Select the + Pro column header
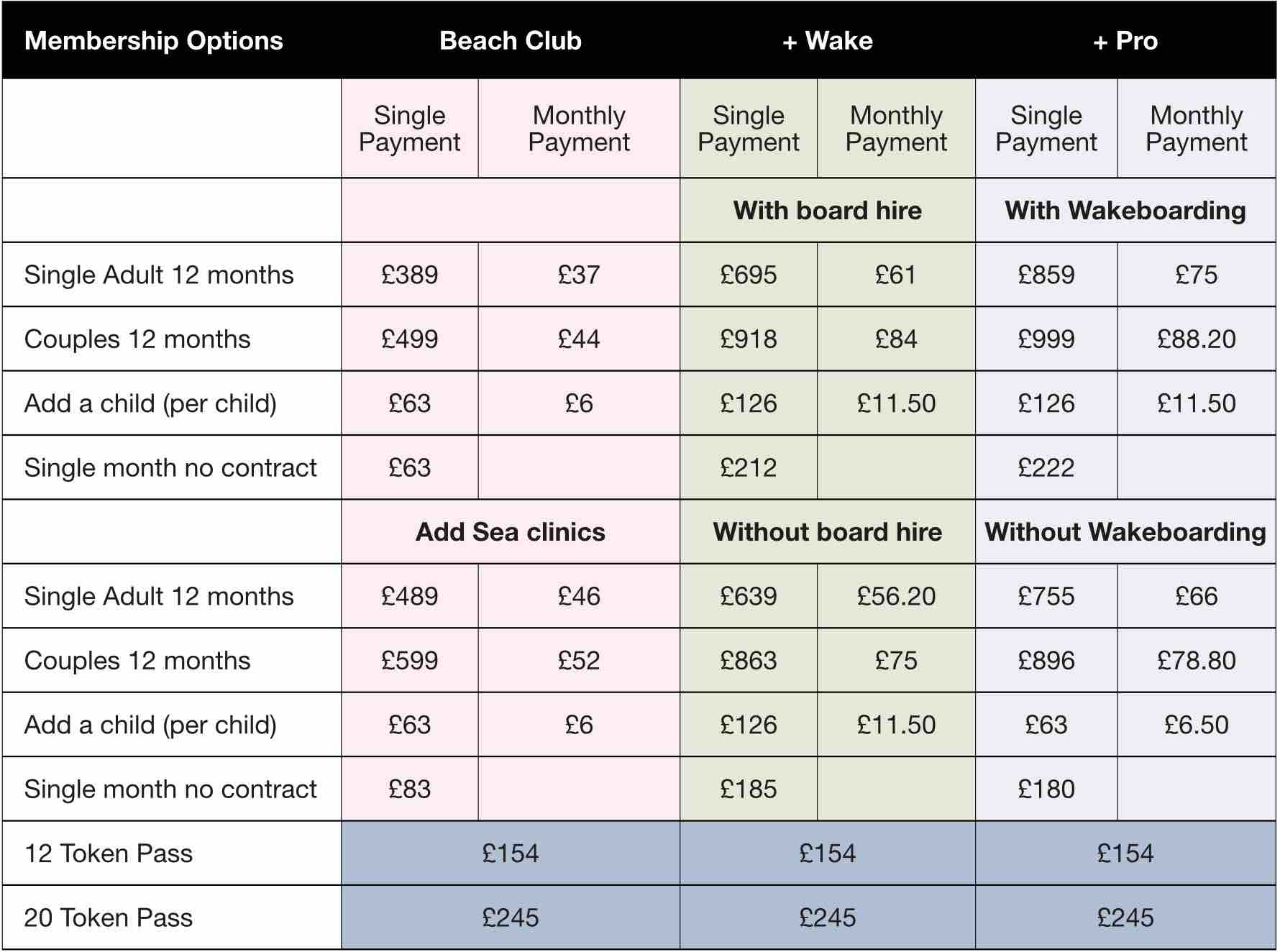1280x952 pixels. click(1125, 41)
